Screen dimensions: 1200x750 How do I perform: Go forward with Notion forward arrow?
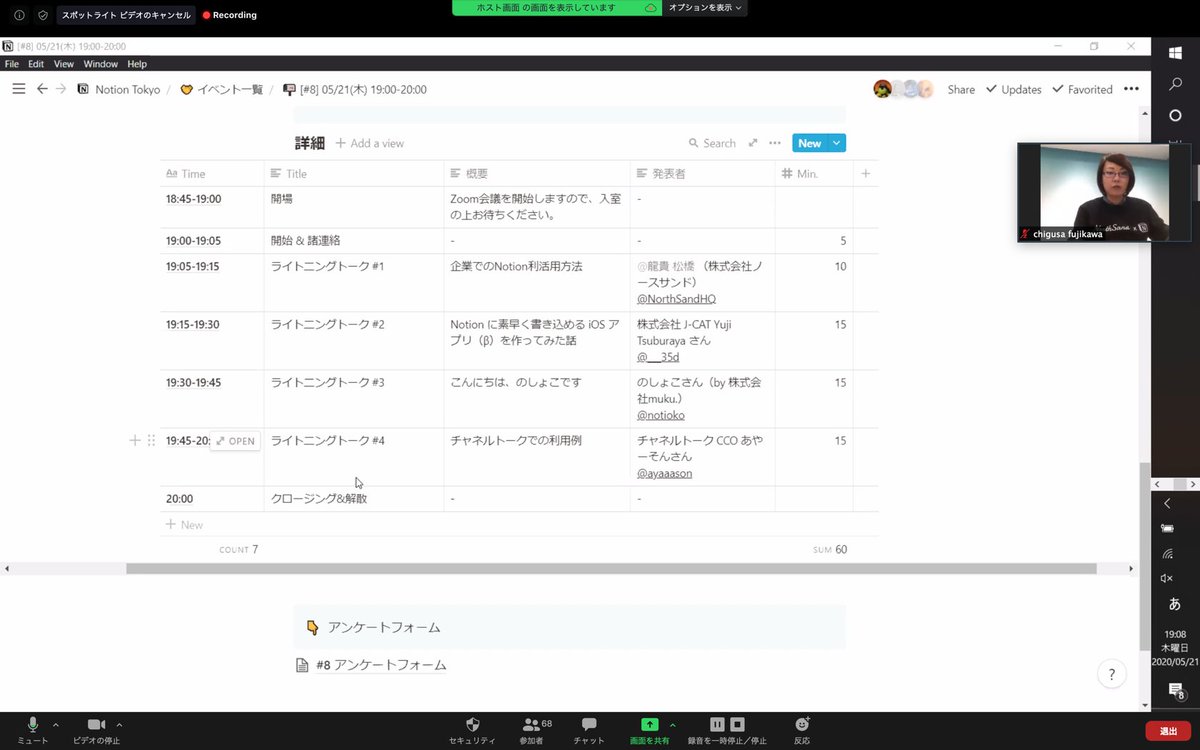pyautogui.click(x=61, y=89)
